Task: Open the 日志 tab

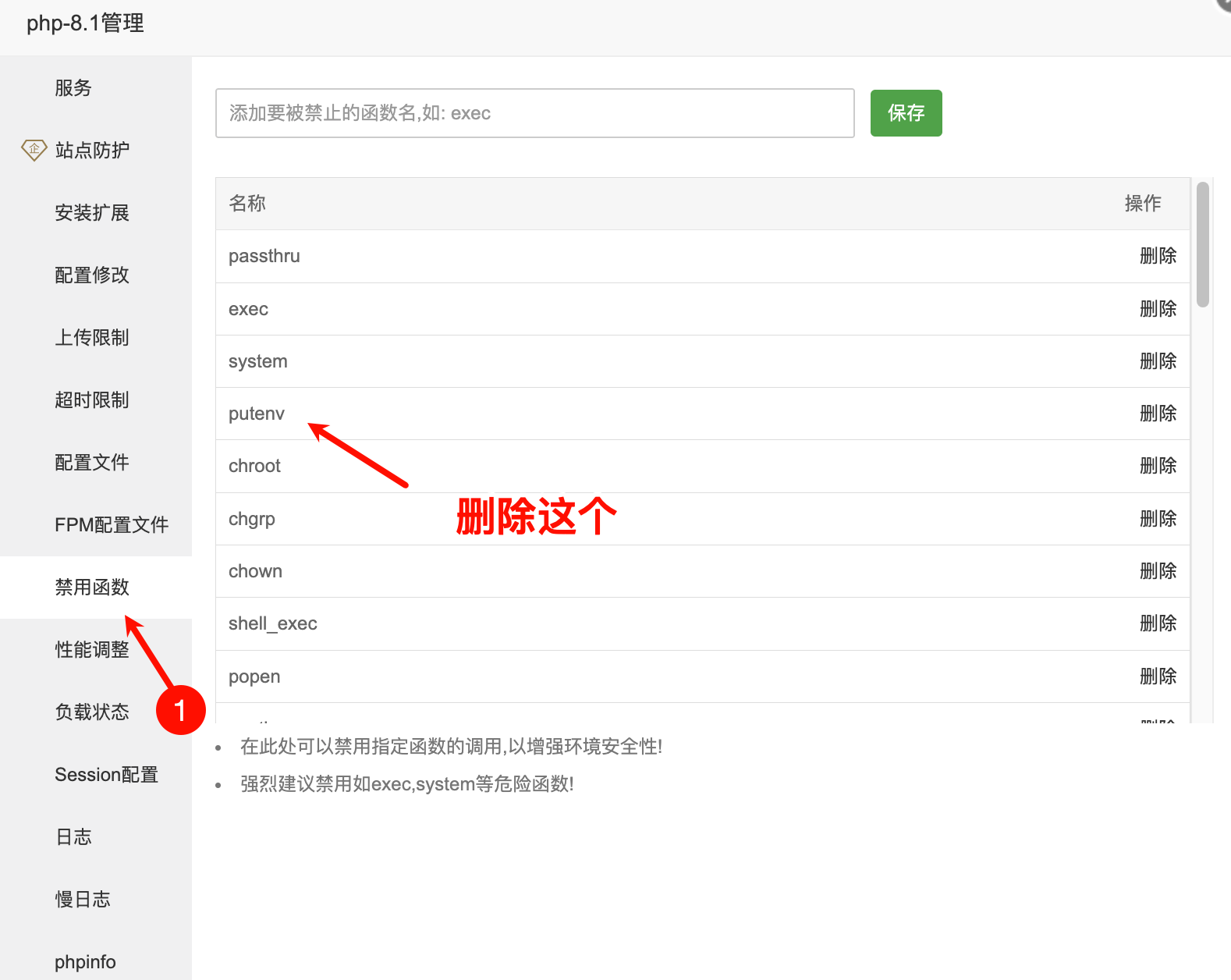Action: [73, 836]
